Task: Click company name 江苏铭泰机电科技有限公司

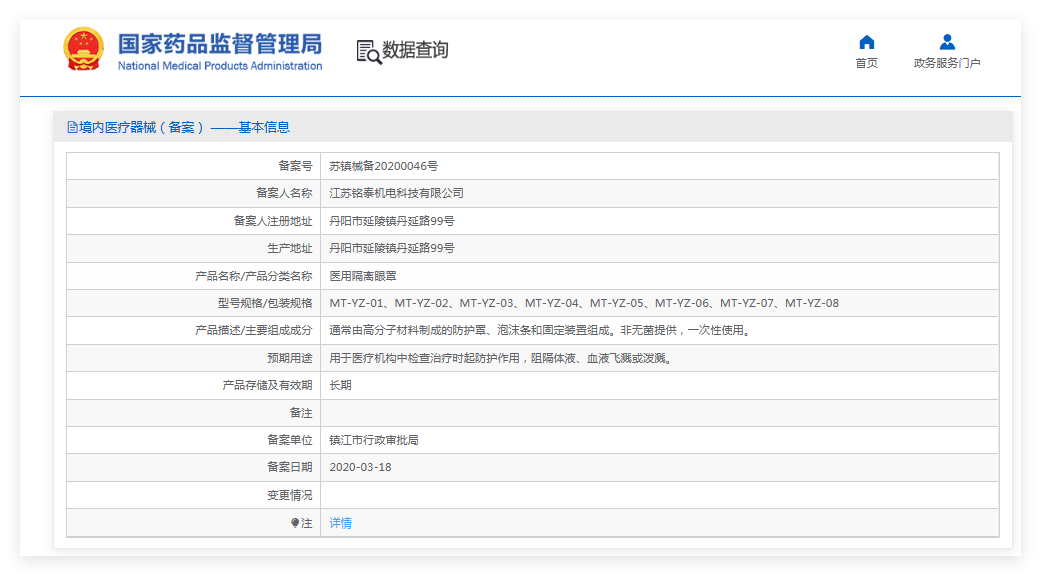Action: [x=396, y=193]
